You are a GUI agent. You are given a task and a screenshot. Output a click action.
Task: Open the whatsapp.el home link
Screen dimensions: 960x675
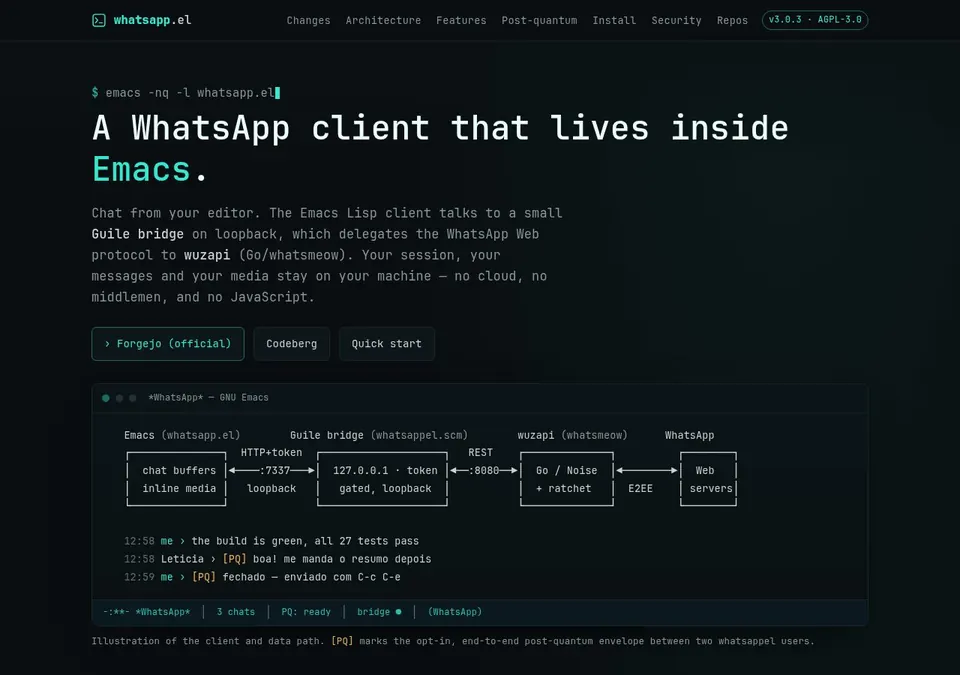click(141, 20)
